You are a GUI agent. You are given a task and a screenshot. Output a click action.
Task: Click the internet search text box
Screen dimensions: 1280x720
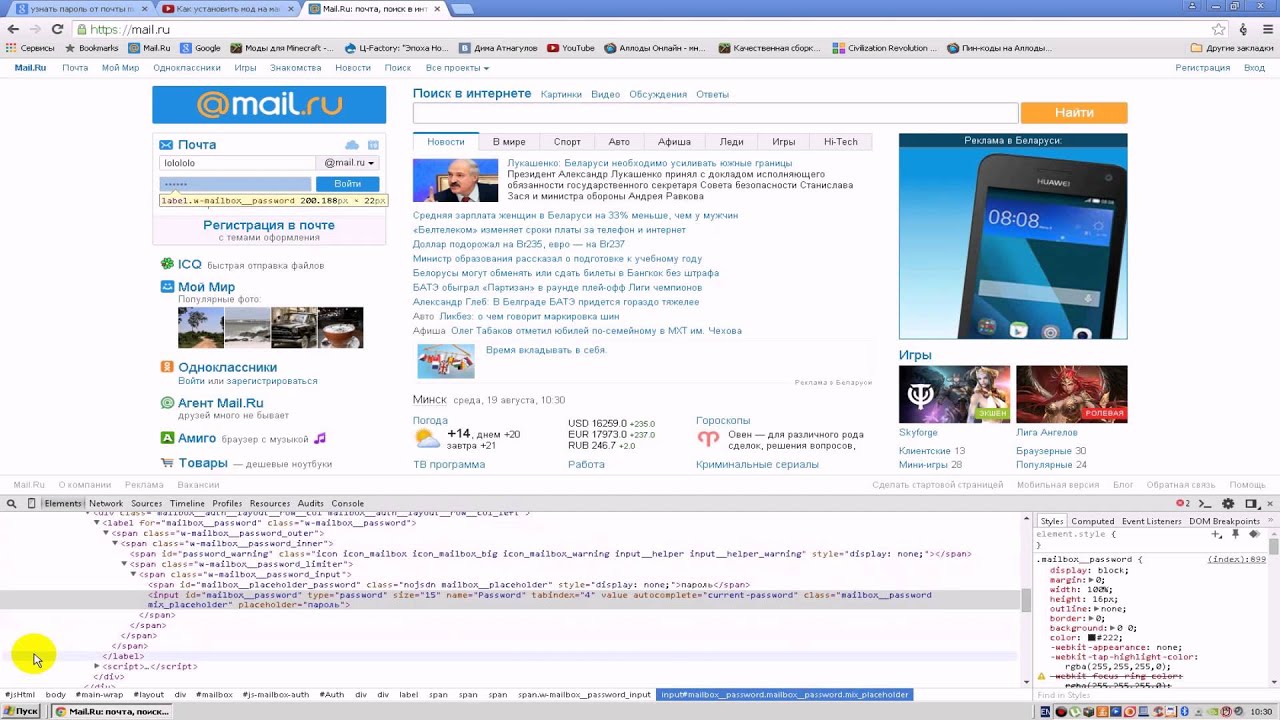click(x=715, y=113)
